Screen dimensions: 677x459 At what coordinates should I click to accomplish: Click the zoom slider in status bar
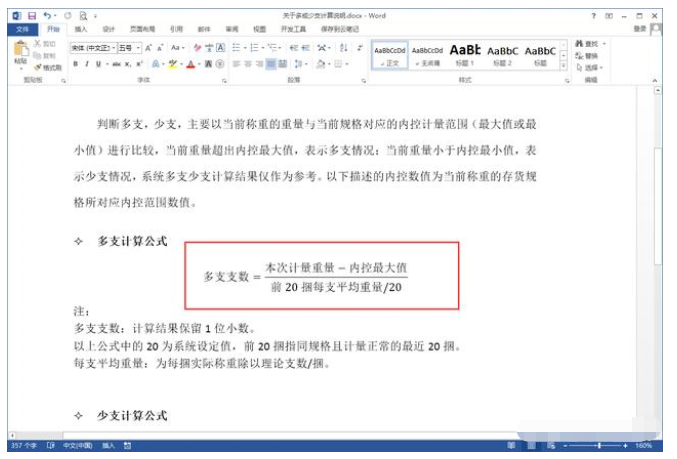click(x=600, y=445)
